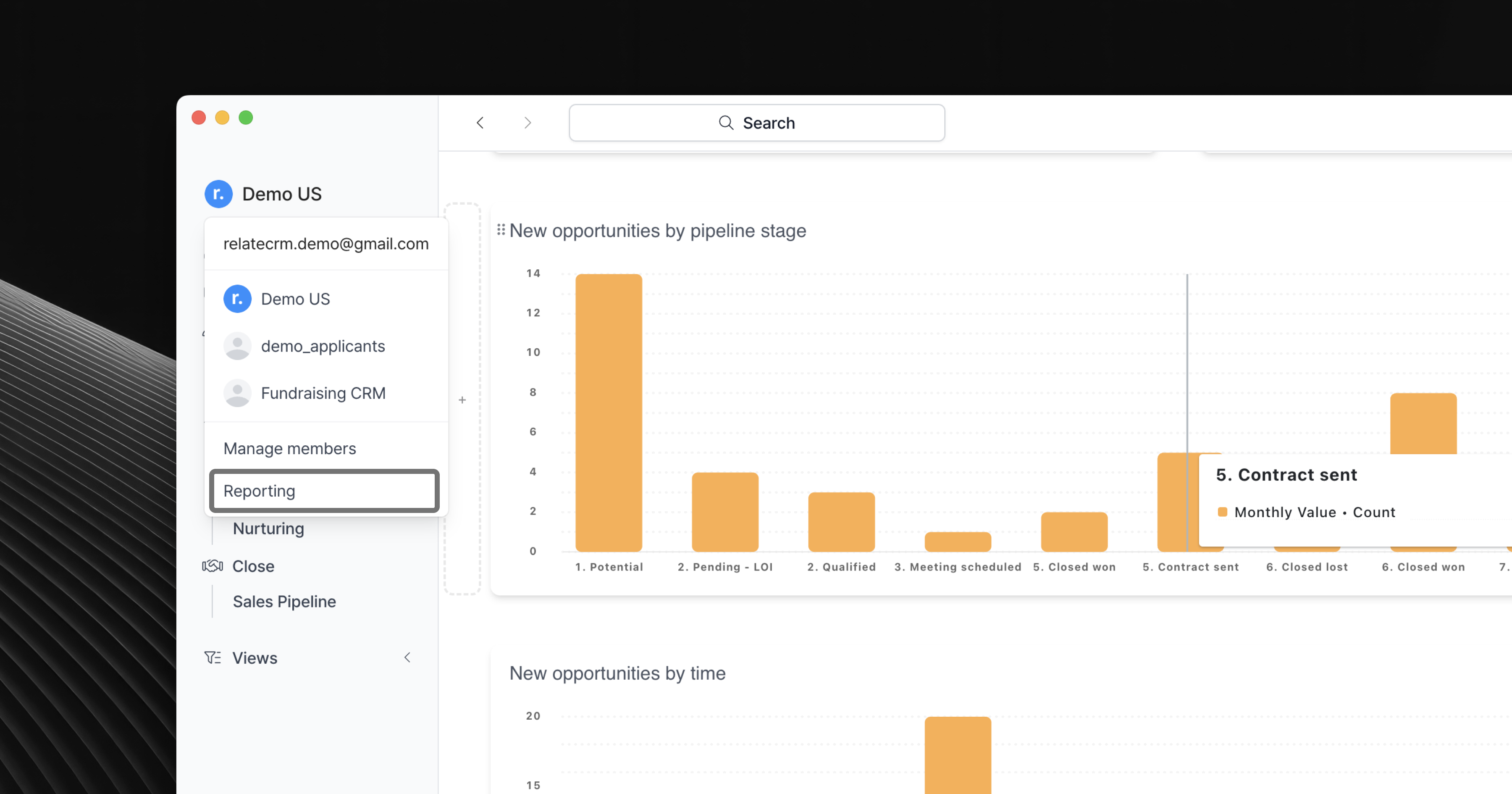Open the Sales Pipeline list
The height and width of the screenshot is (794, 1512).
(x=284, y=601)
